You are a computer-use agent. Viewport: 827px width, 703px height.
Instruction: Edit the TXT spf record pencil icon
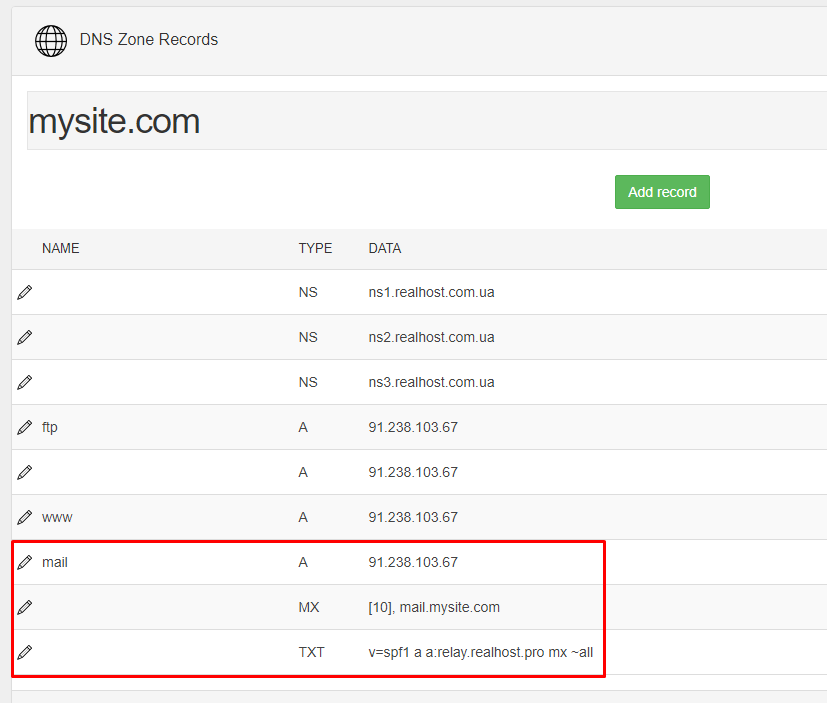click(25, 652)
